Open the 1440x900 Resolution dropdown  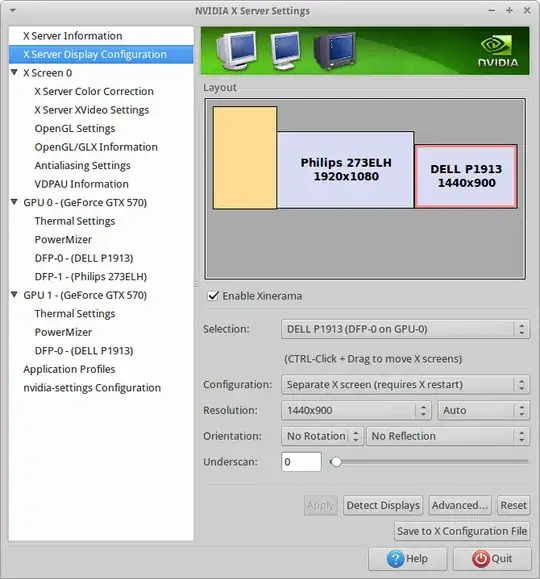[x=356, y=410]
